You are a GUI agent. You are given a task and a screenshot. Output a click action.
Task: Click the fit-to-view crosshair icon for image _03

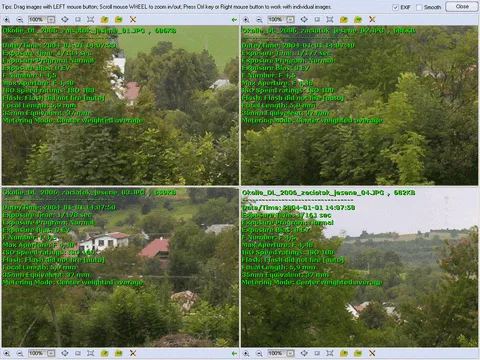click(x=65, y=353)
